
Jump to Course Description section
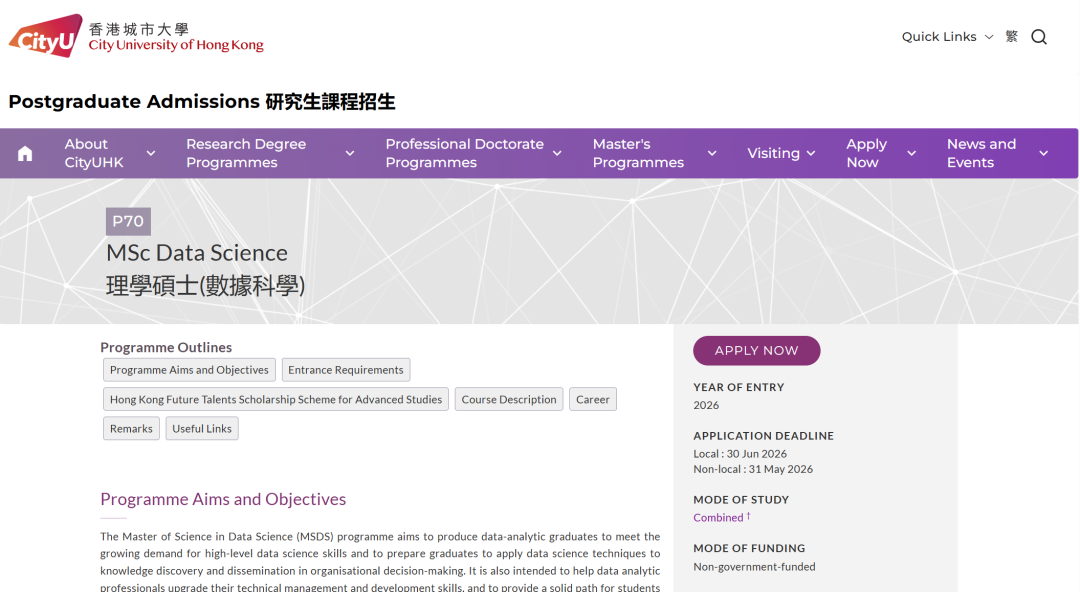point(509,399)
